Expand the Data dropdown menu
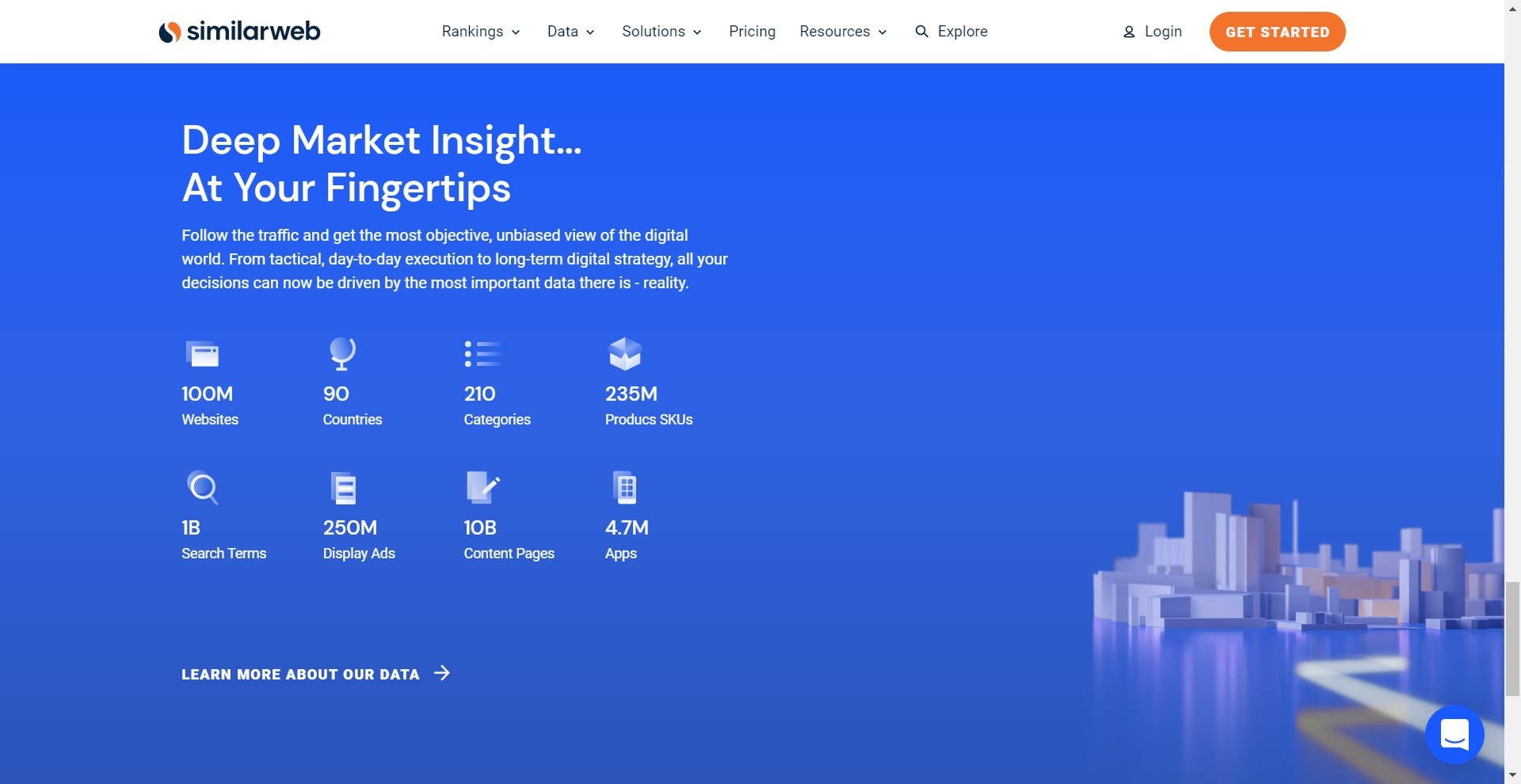 (570, 32)
